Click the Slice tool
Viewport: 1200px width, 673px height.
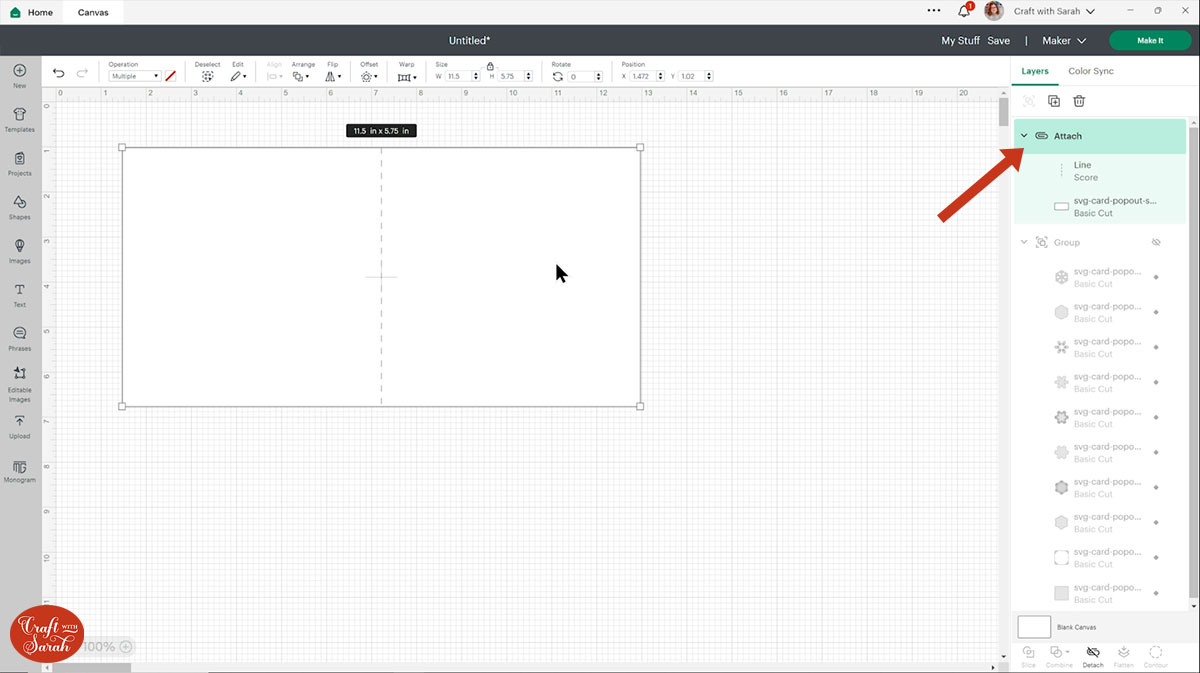[1029, 656]
